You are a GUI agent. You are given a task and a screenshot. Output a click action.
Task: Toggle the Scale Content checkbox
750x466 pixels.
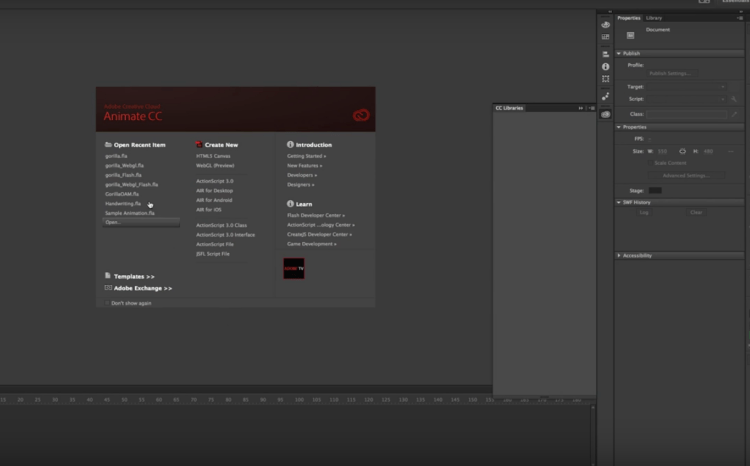pyautogui.click(x=650, y=163)
